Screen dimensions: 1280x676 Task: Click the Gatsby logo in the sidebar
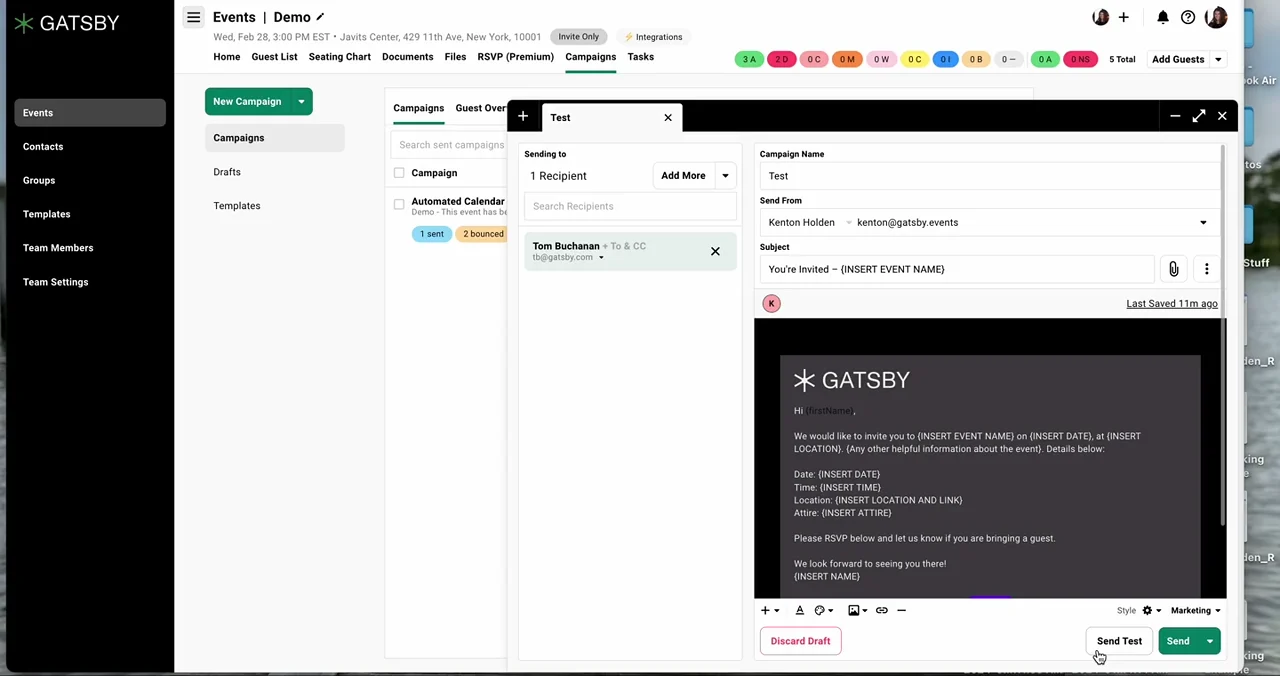[x=67, y=23]
